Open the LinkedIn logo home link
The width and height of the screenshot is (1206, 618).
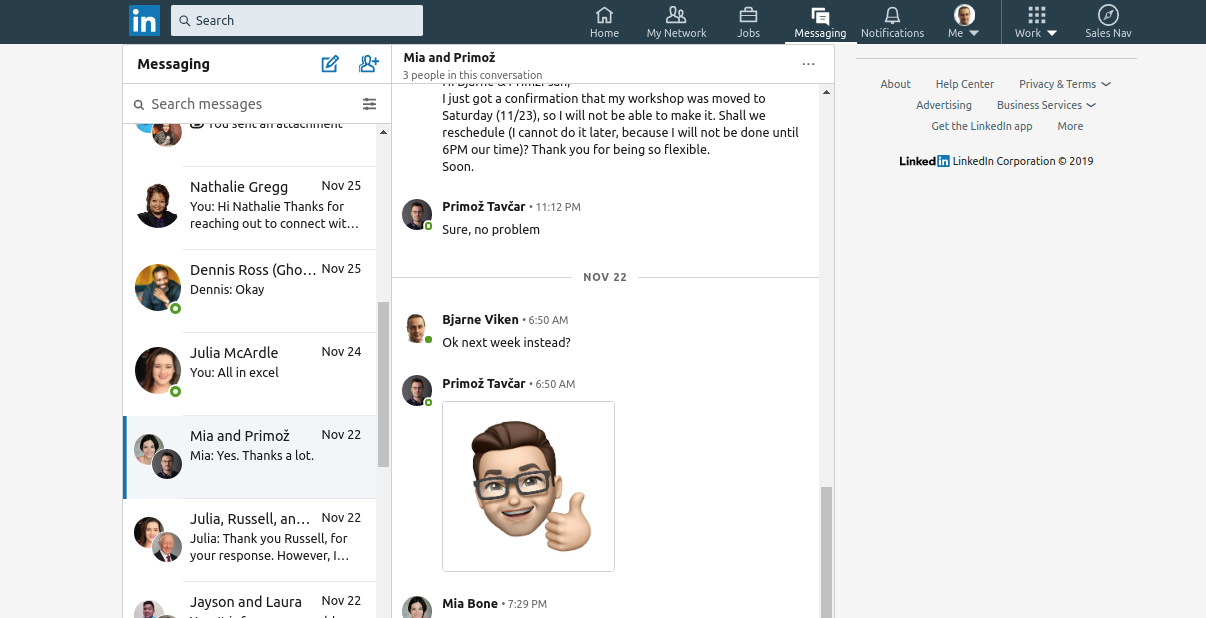pyautogui.click(x=144, y=20)
